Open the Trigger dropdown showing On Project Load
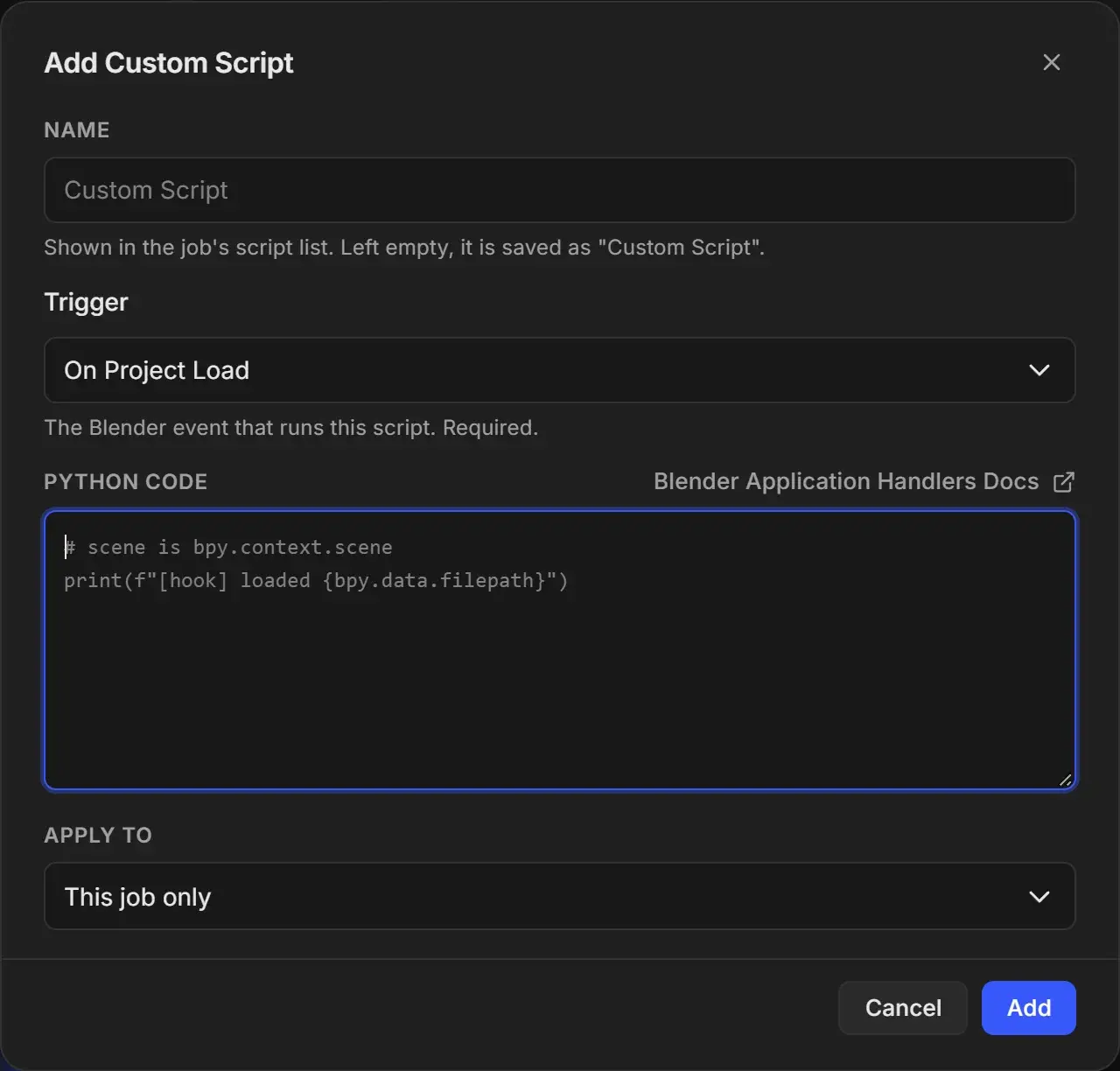Viewport: 1120px width, 1071px height. pyautogui.click(x=559, y=370)
